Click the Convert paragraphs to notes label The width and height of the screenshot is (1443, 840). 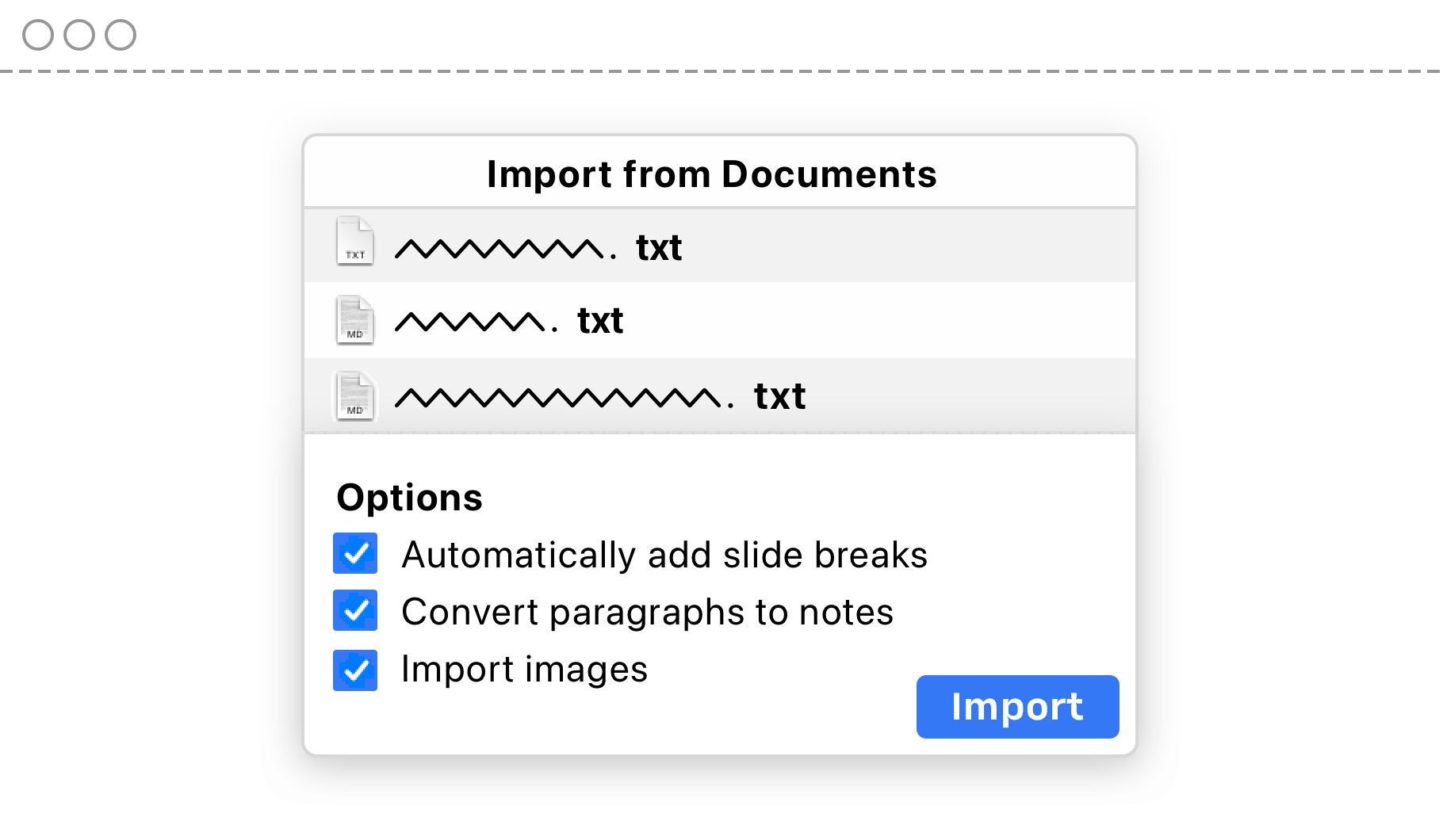coord(648,611)
